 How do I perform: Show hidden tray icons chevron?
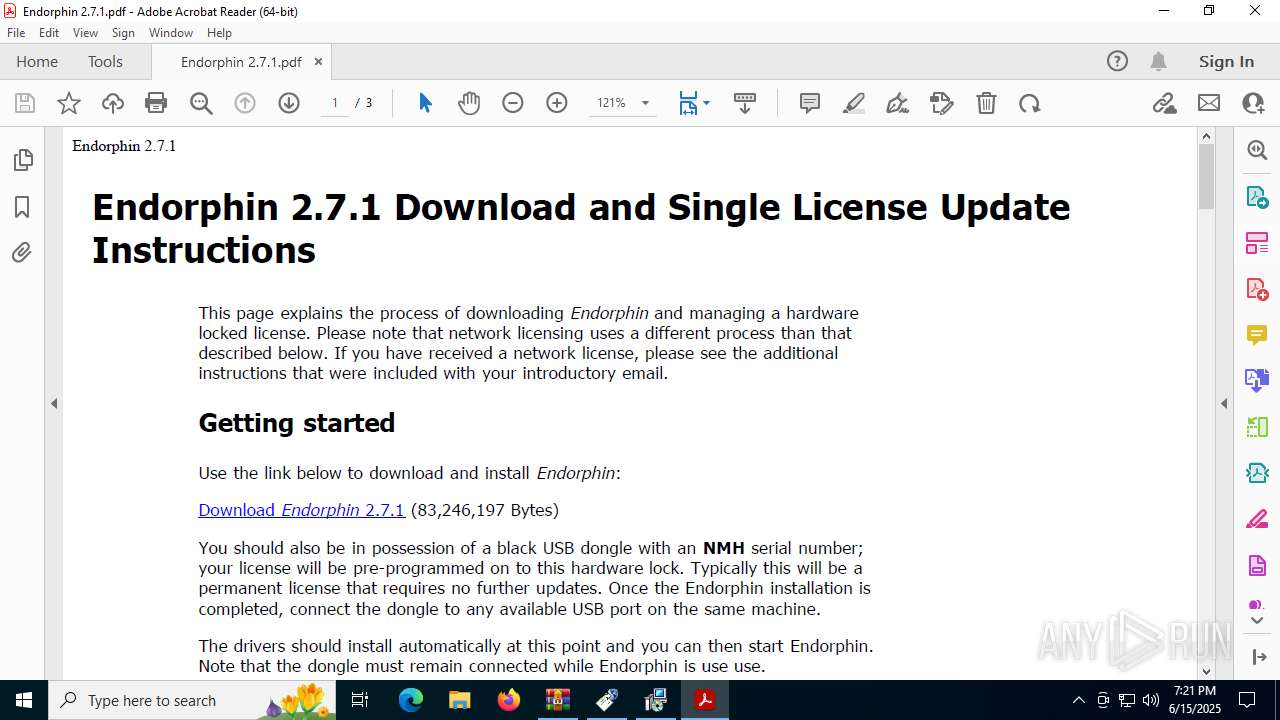click(1078, 700)
